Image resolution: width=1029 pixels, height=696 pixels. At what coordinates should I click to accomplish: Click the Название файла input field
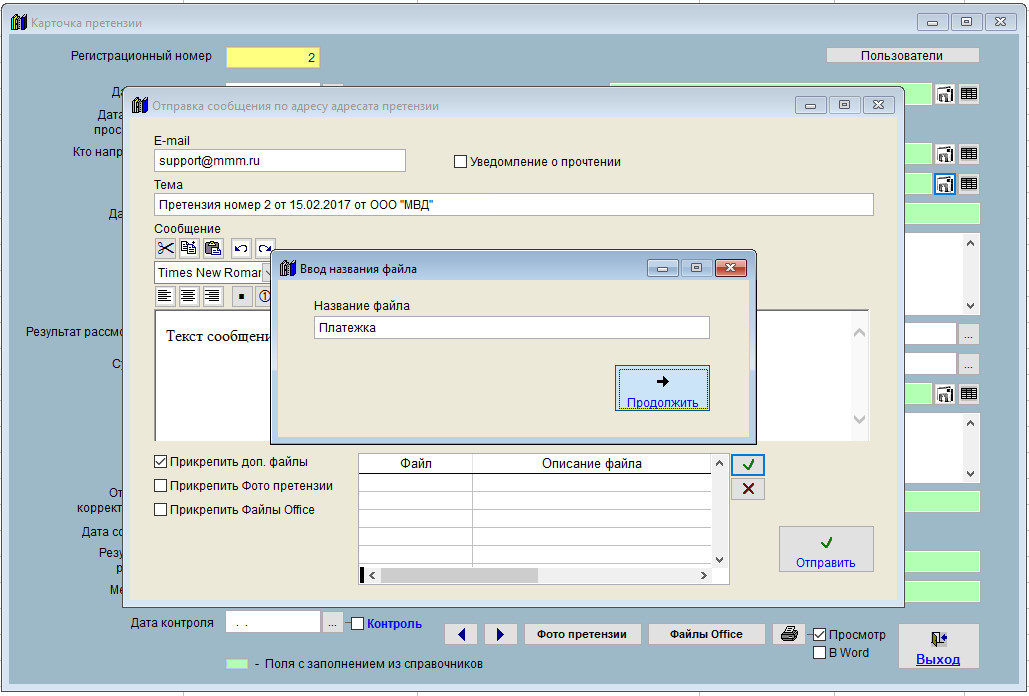[x=511, y=328]
